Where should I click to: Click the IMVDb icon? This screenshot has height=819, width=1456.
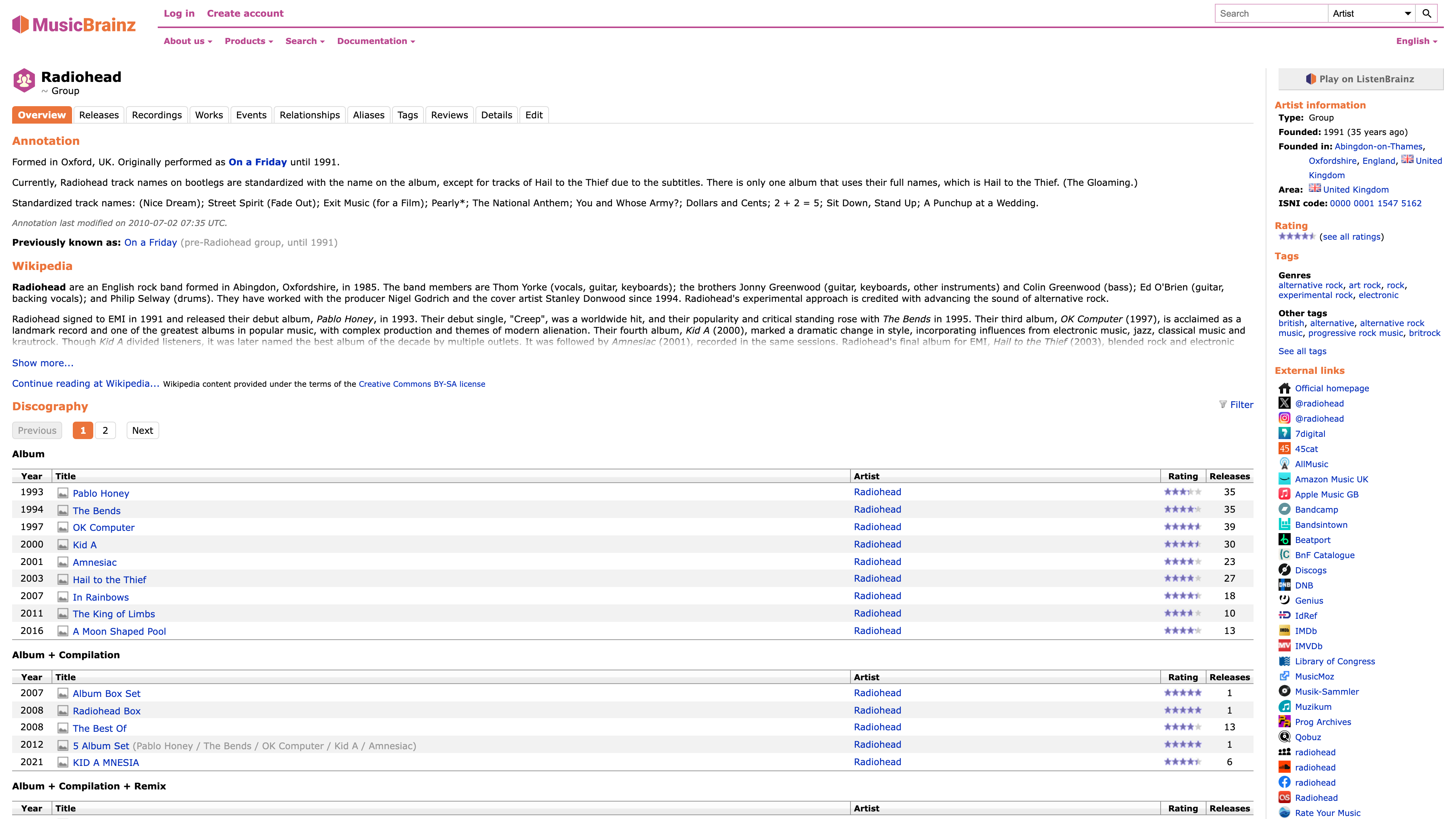pyautogui.click(x=1284, y=646)
